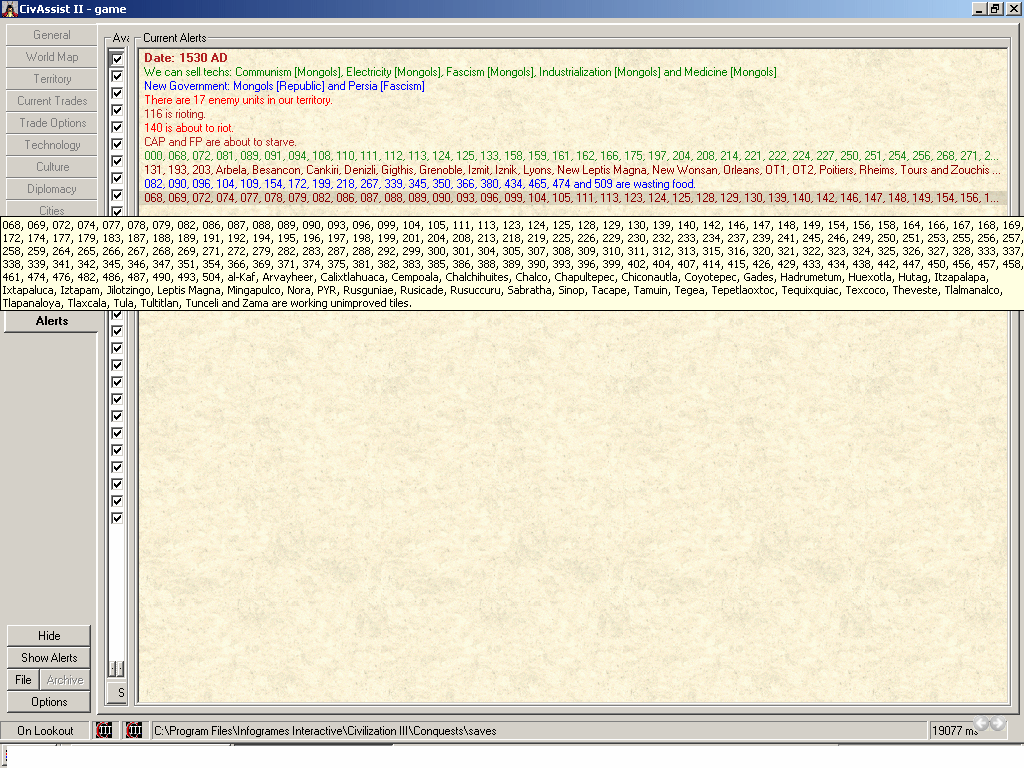Screen dimensions: 1024x768
Task: Select the Trade Options tab
Action: (52, 123)
